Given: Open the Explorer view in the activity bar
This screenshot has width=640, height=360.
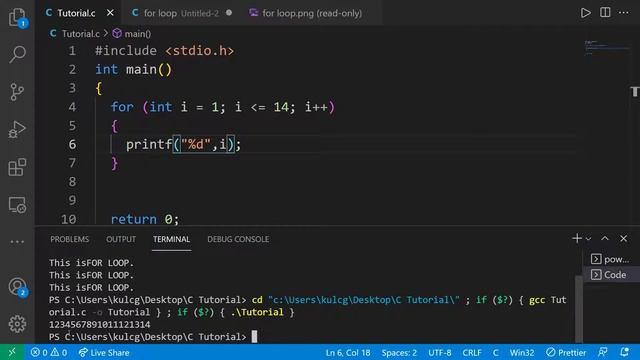Looking at the screenshot, I should (x=17, y=18).
